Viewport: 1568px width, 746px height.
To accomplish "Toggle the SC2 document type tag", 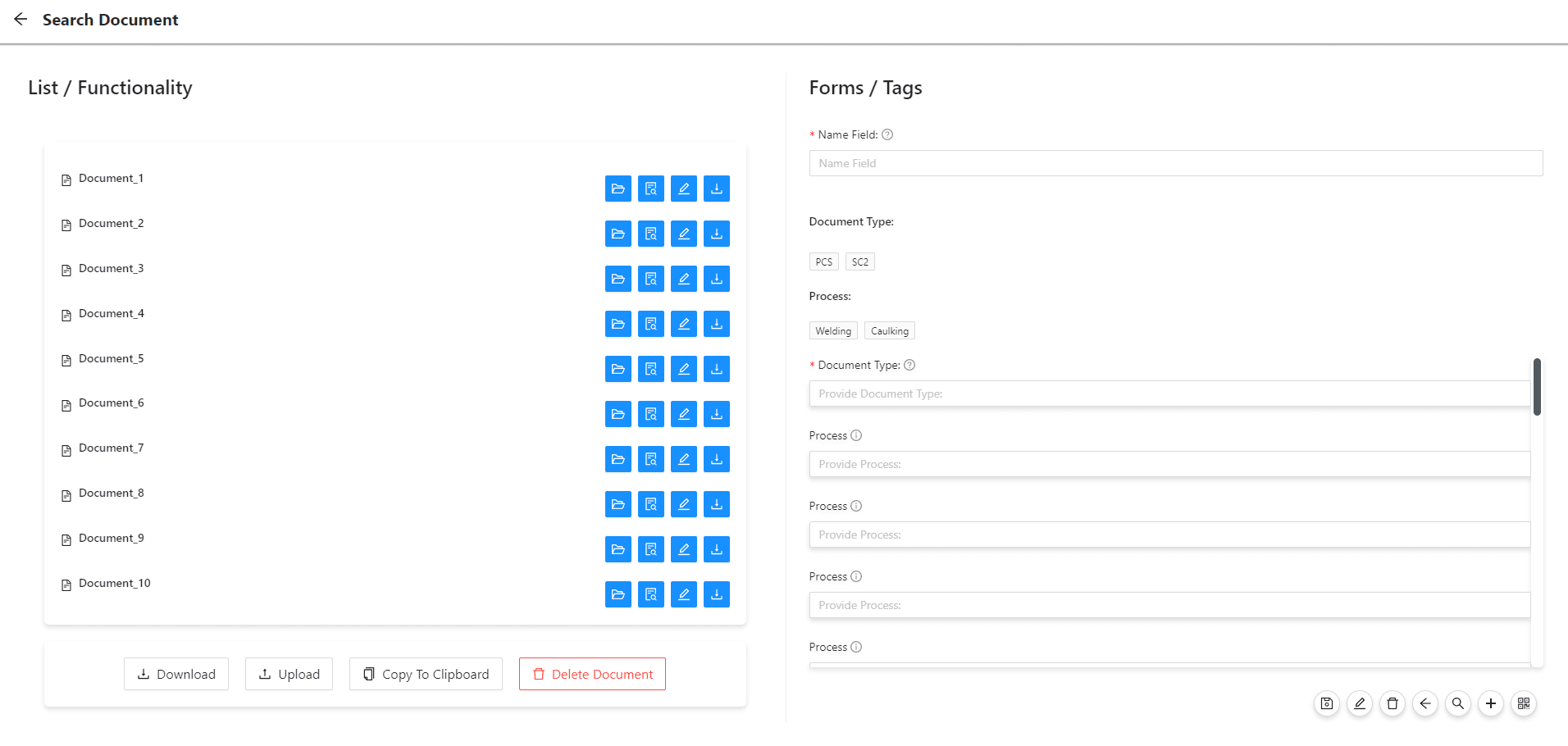I will coord(860,262).
